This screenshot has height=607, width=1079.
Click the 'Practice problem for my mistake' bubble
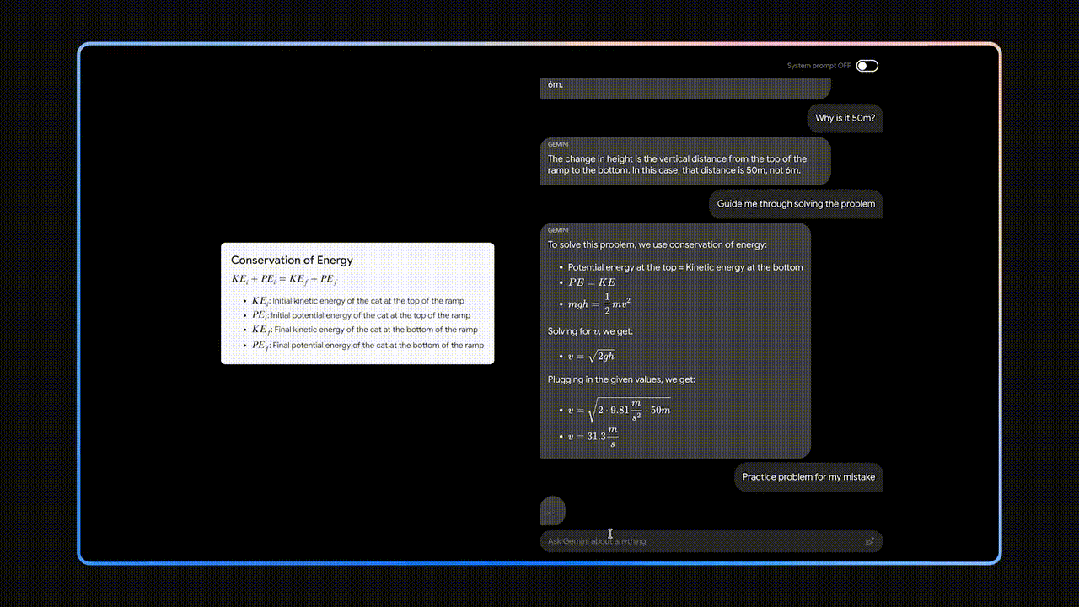(x=808, y=477)
